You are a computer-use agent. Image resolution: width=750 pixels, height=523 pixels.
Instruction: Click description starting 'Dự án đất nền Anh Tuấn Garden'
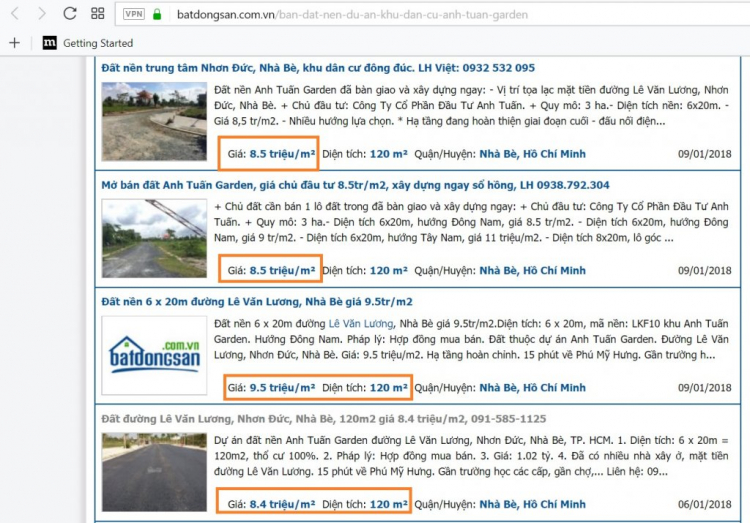[x=471, y=456]
